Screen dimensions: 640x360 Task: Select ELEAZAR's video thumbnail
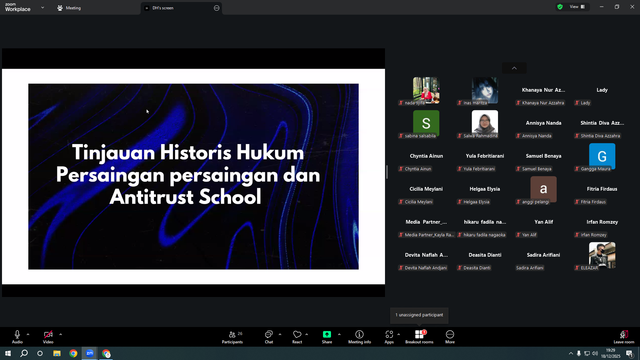click(x=602, y=255)
